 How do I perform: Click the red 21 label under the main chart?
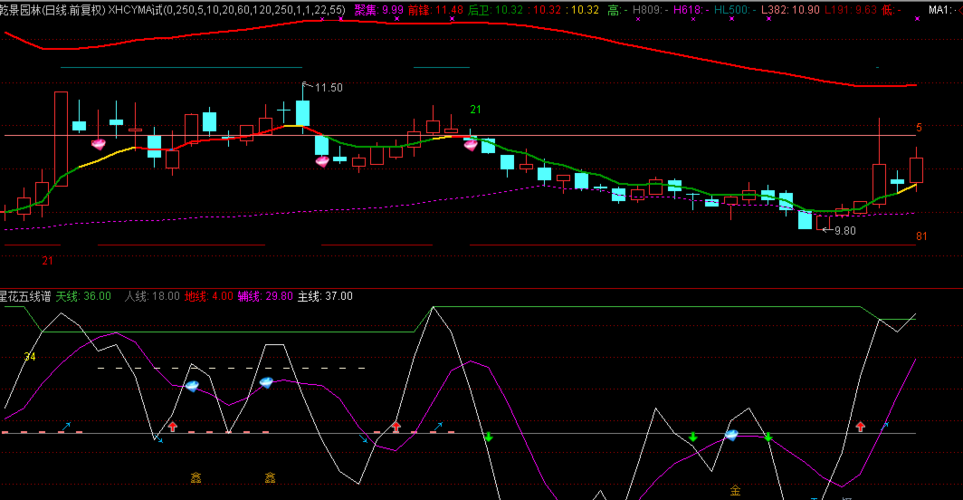point(47,260)
